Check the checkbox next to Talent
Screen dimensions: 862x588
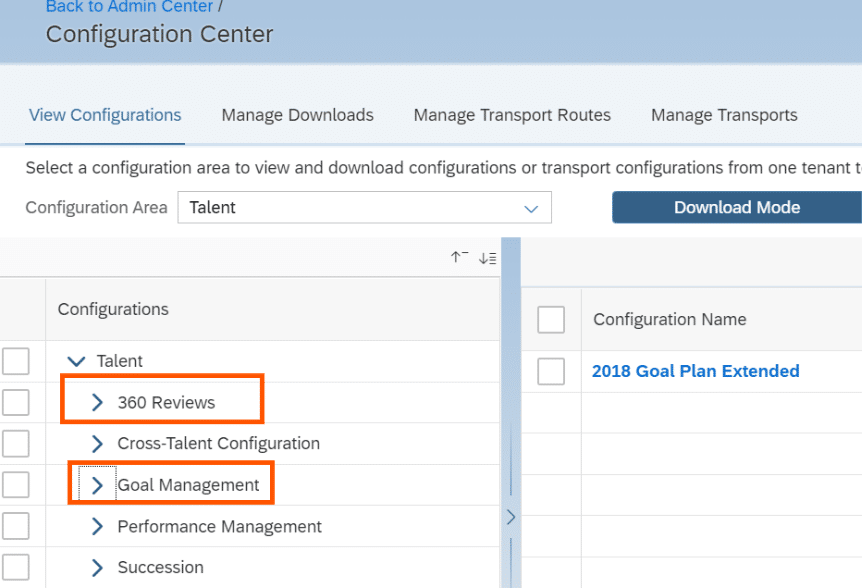click(16, 361)
